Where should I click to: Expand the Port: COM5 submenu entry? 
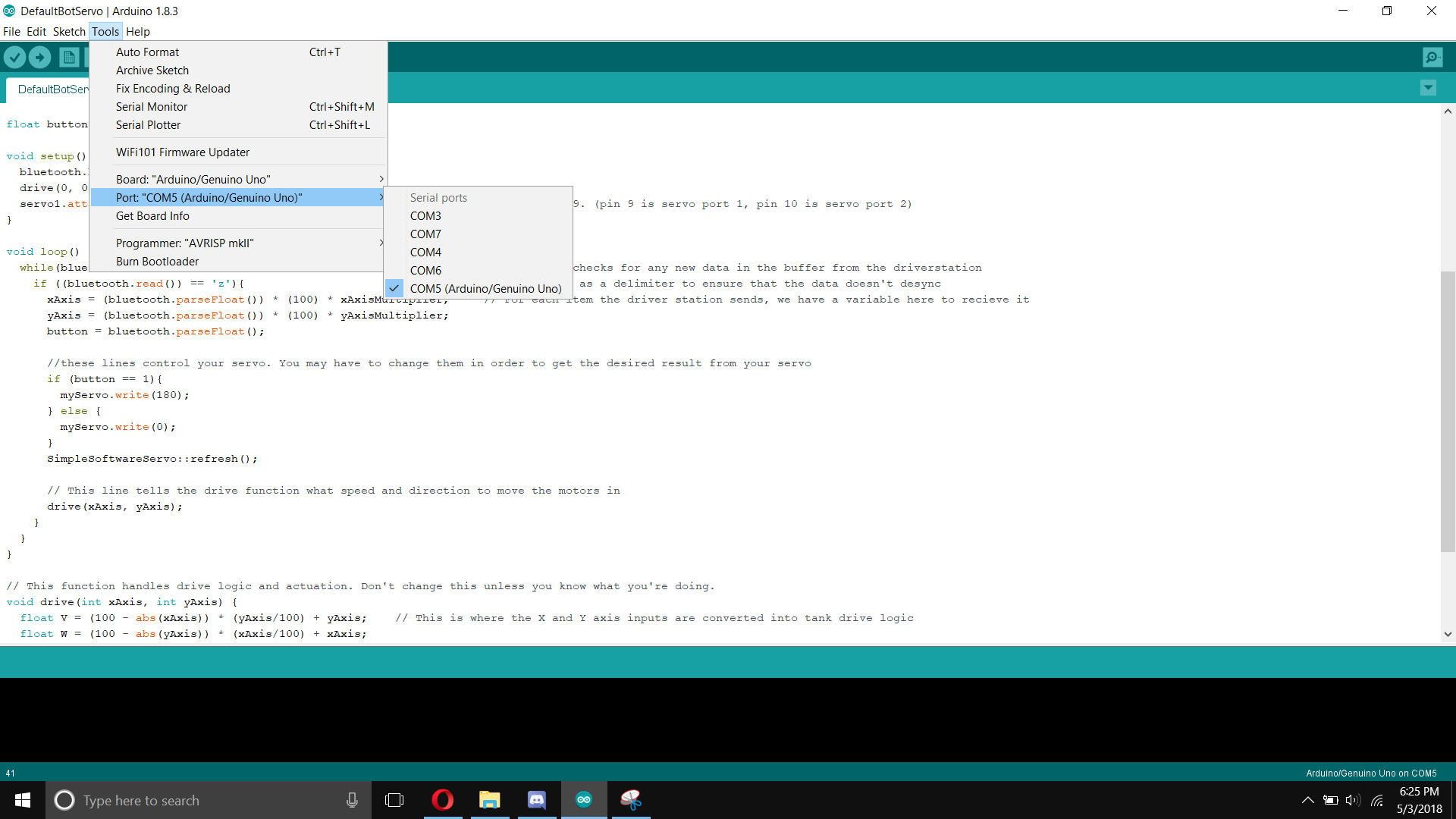[x=238, y=198]
